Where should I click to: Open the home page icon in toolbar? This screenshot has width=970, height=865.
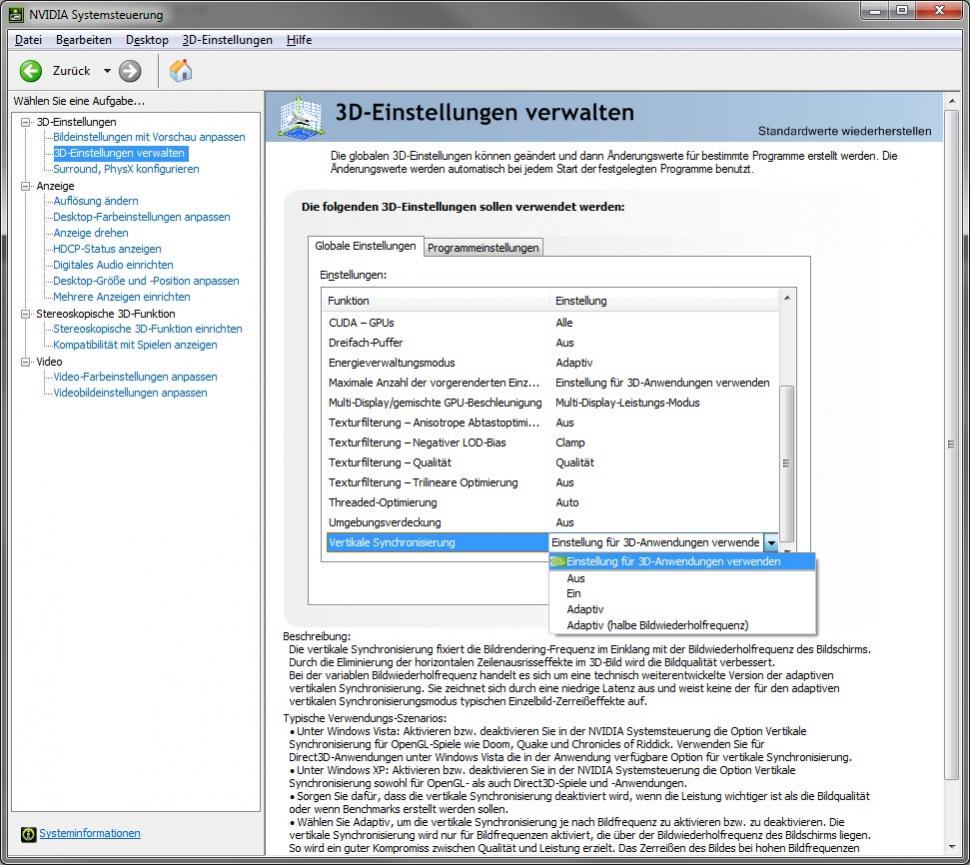pyautogui.click(x=181, y=71)
